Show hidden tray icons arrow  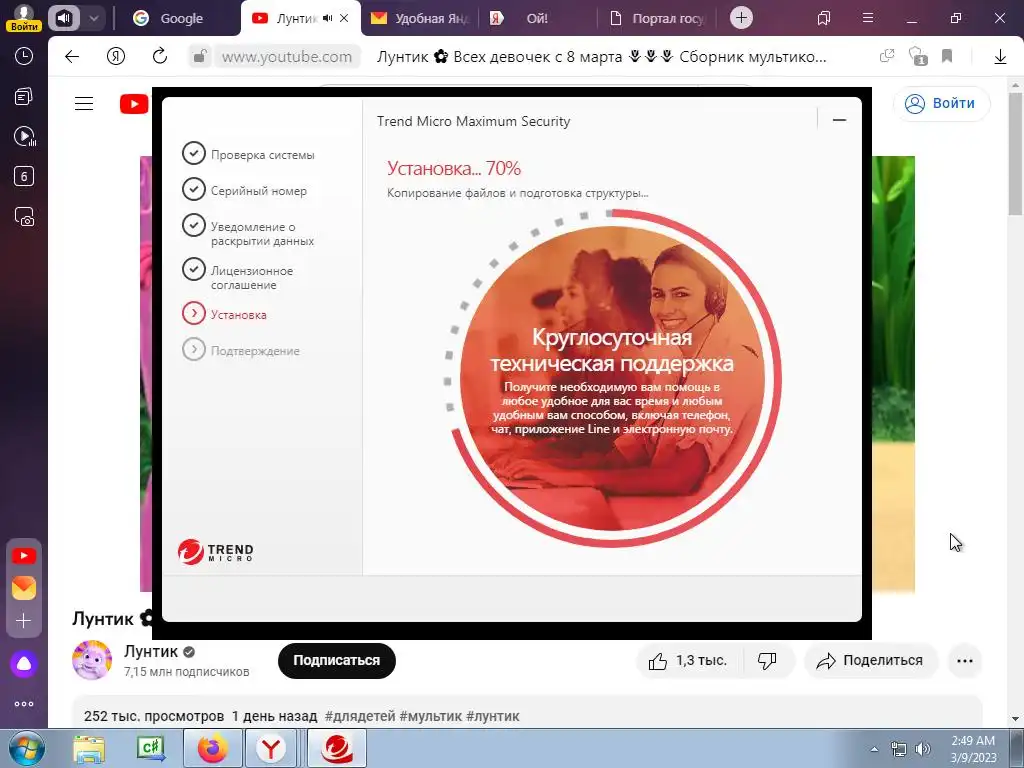[874, 750]
